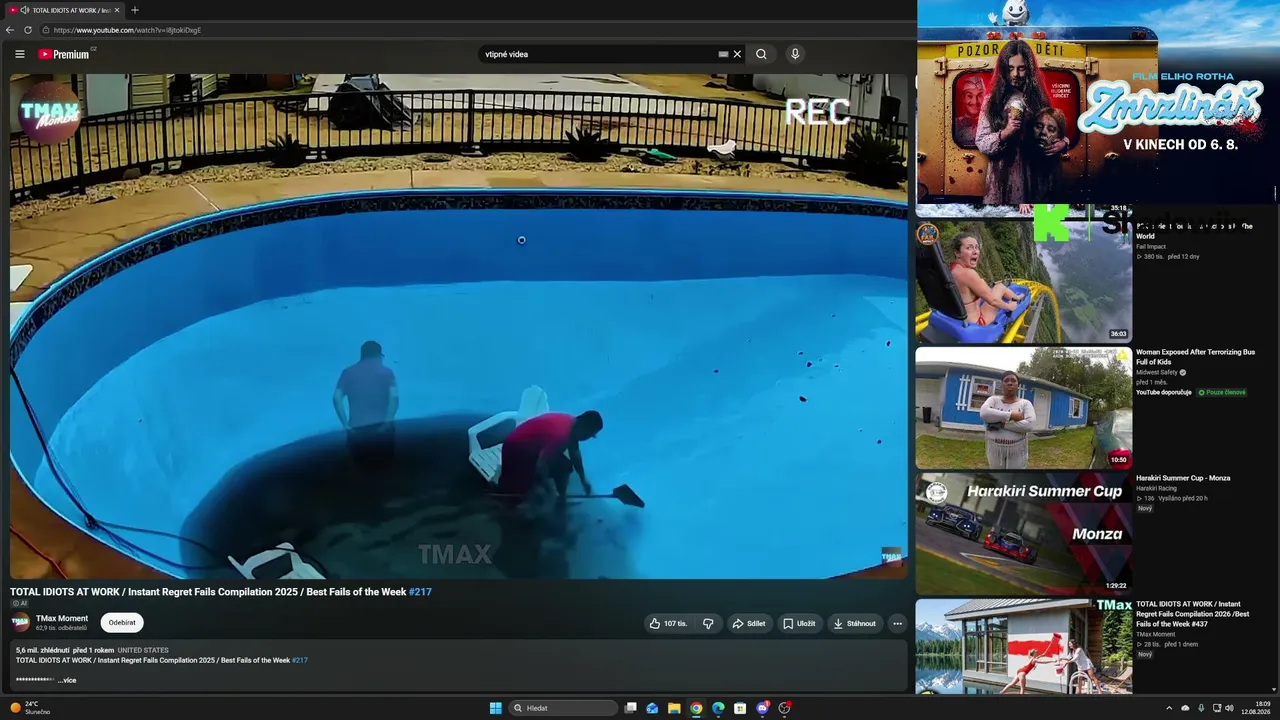Reload the YouTube page
The image size is (1280, 720).
(28, 30)
